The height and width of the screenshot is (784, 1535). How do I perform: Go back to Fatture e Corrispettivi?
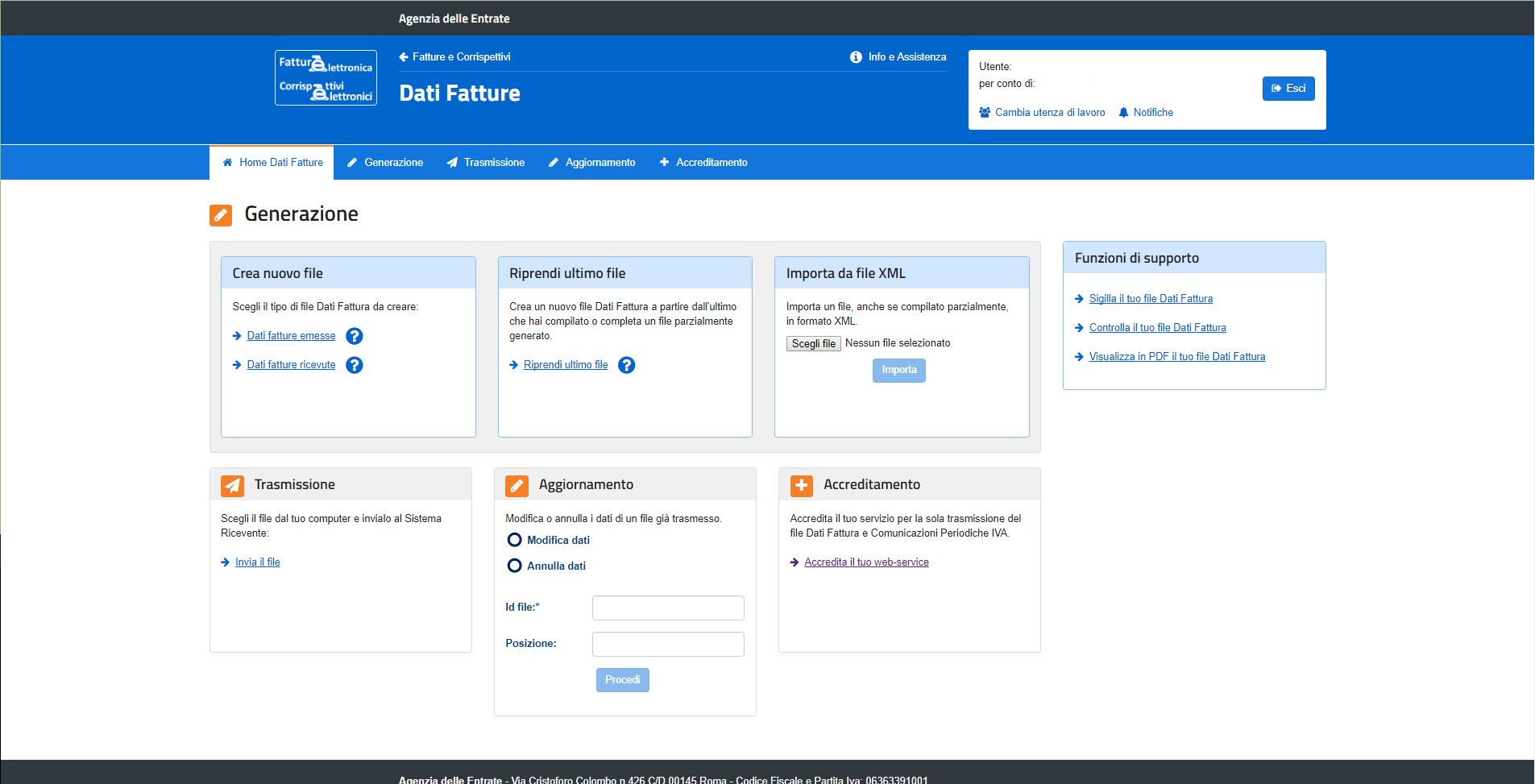tap(454, 57)
